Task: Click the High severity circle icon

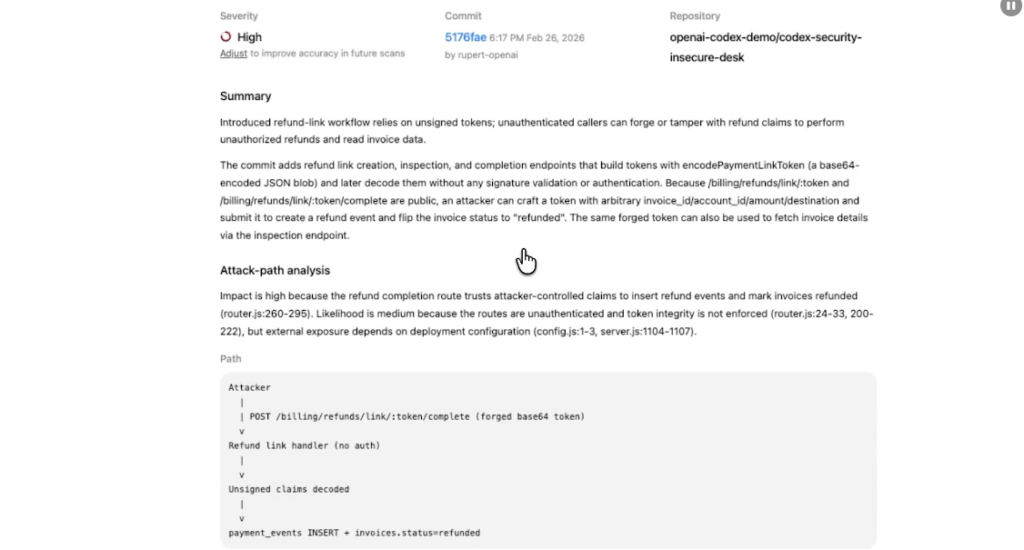Action: tap(226, 37)
